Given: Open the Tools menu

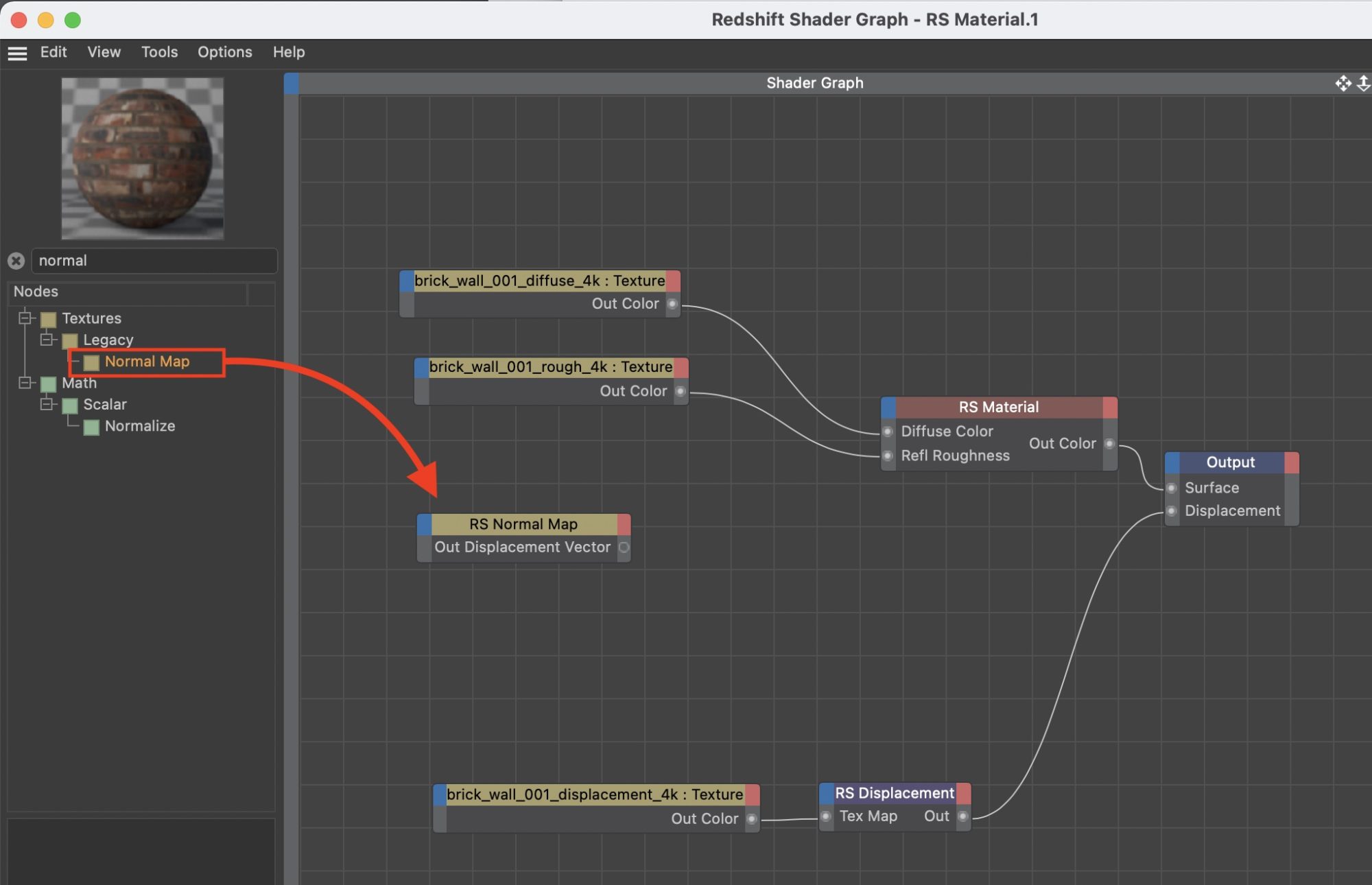Looking at the screenshot, I should [159, 52].
